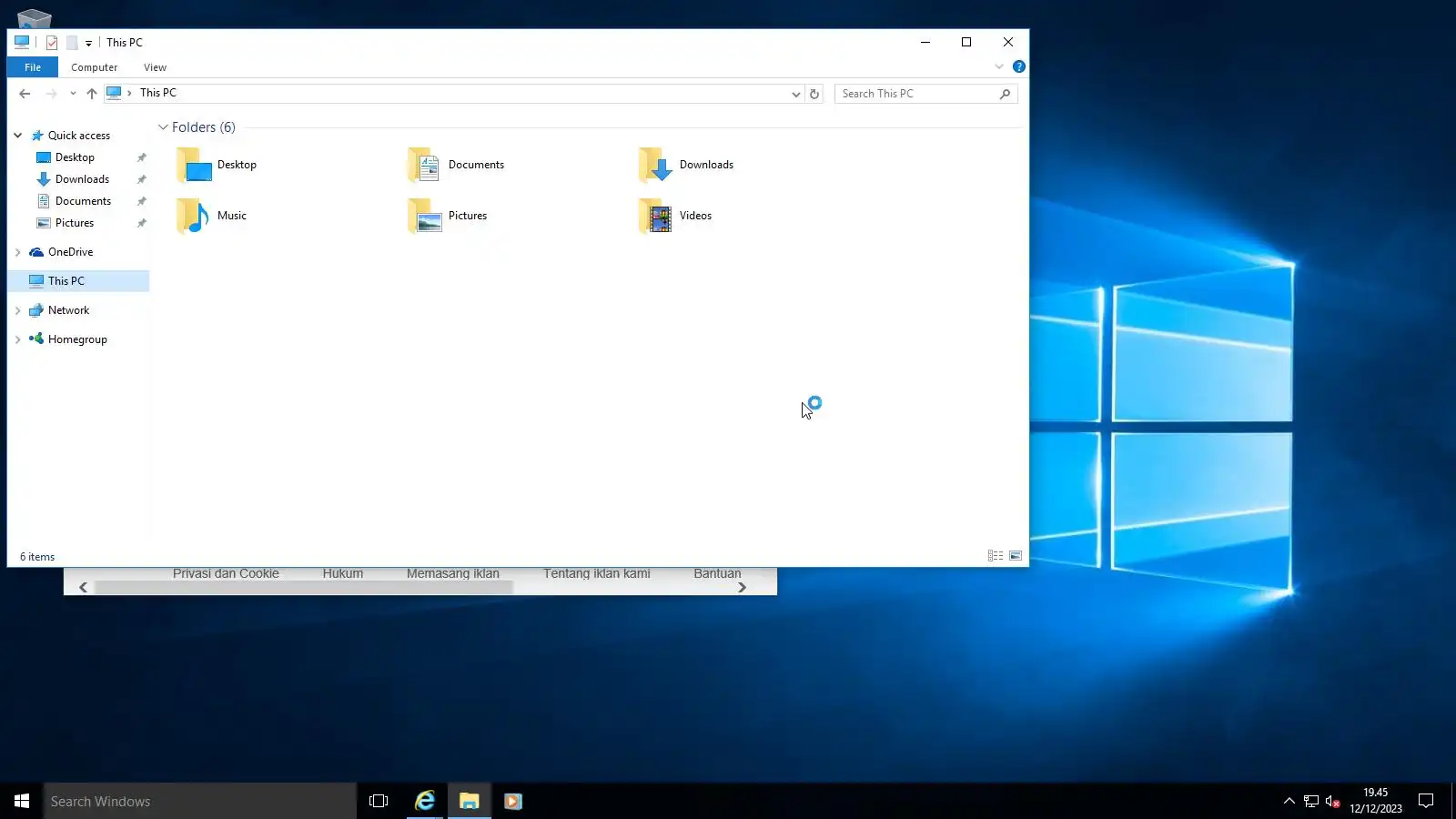Open the Desktop folder in Folders group
The width and height of the screenshot is (1456, 819).
(217, 165)
